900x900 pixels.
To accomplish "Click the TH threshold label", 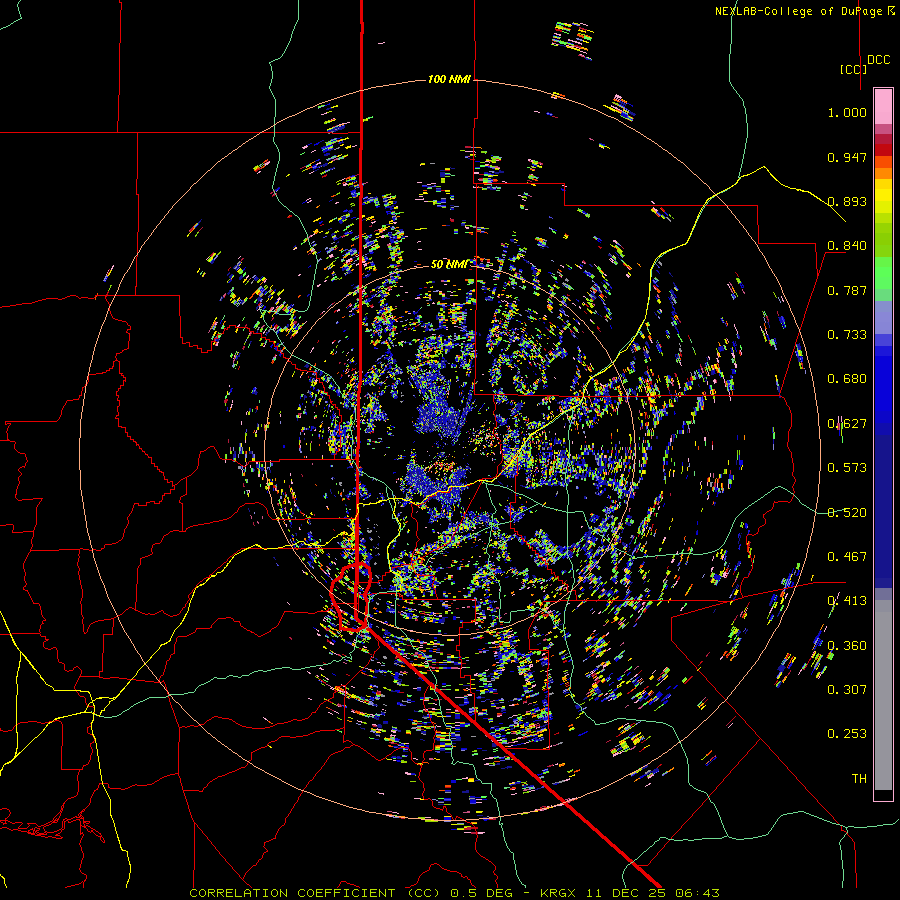I will coord(859,779).
